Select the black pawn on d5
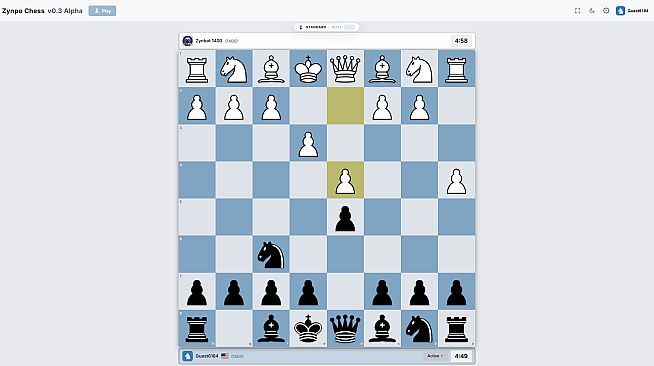The height and width of the screenshot is (366, 654). (x=345, y=218)
